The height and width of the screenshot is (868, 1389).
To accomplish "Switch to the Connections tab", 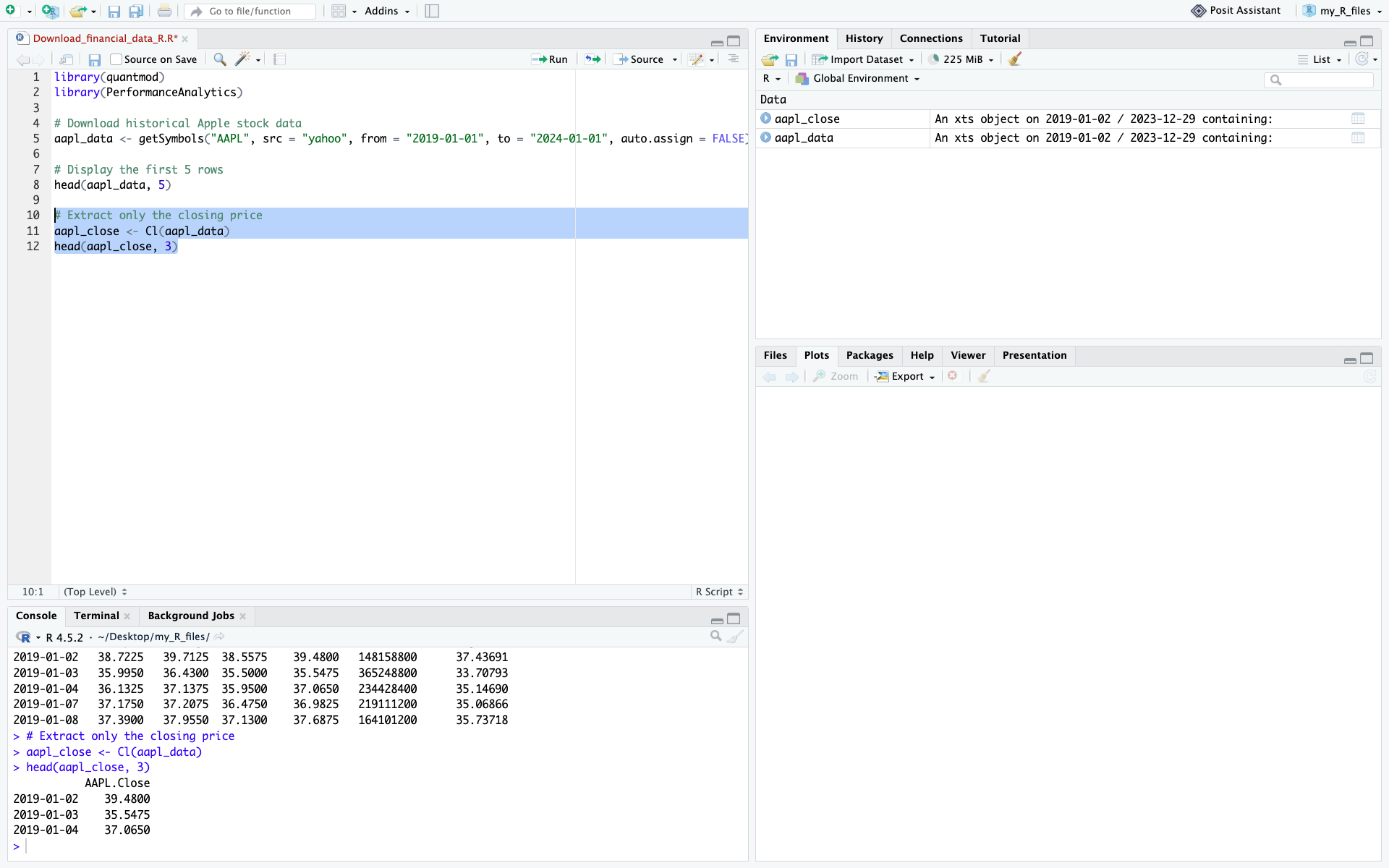I will 931,38.
